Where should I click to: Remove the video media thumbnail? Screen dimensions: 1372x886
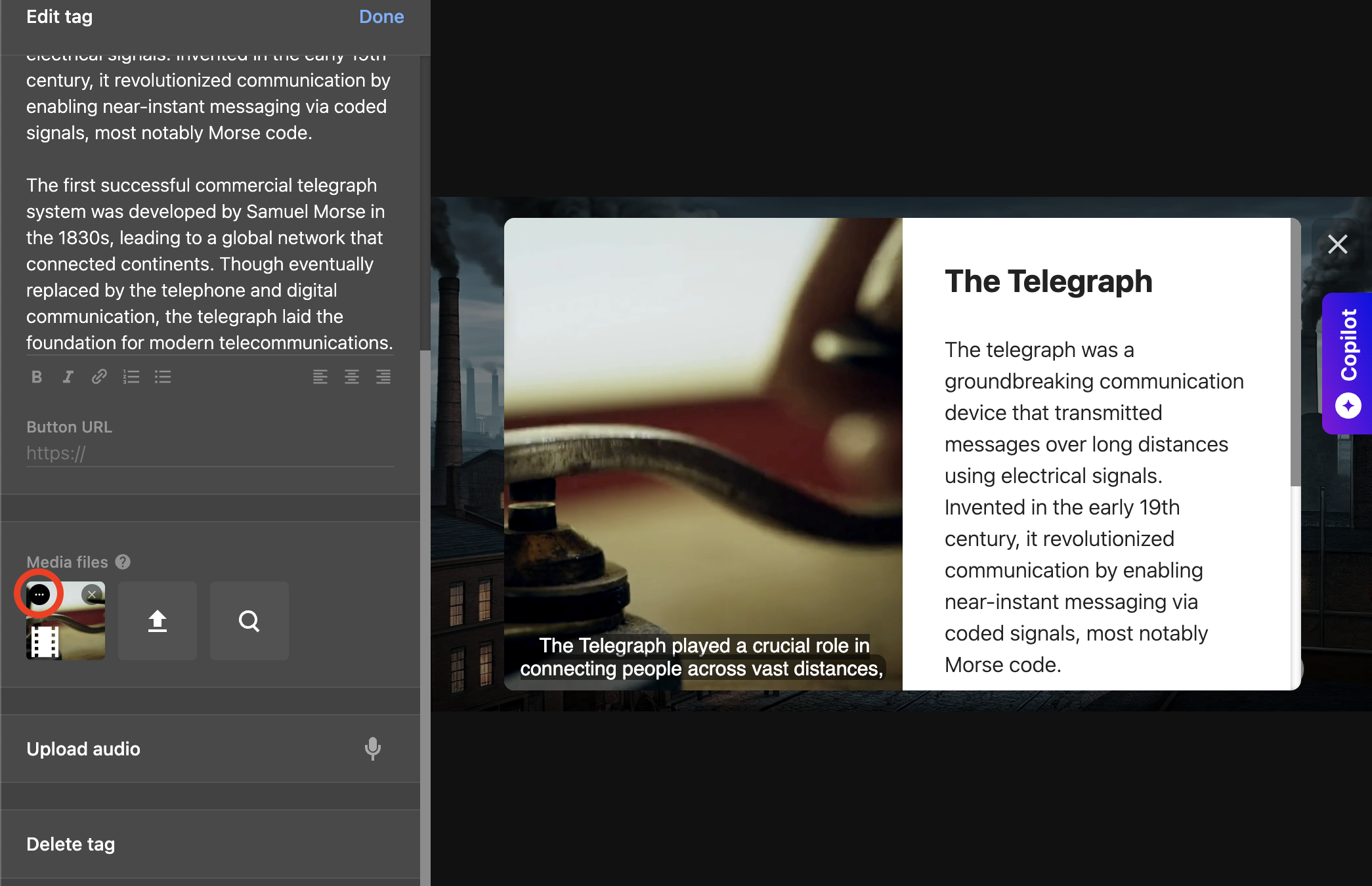(x=92, y=595)
